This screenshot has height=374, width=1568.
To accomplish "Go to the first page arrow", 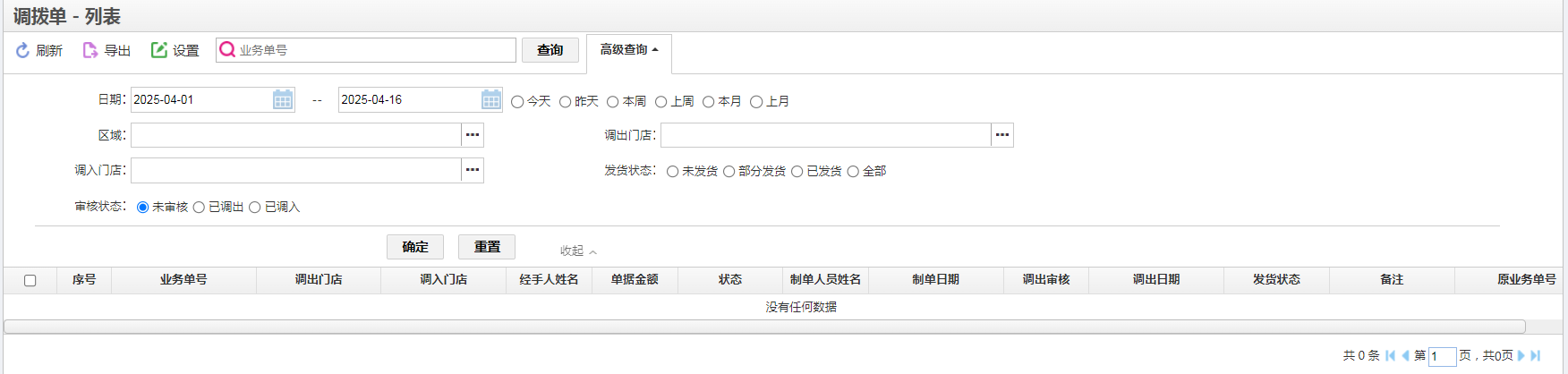I will coord(1390,355).
